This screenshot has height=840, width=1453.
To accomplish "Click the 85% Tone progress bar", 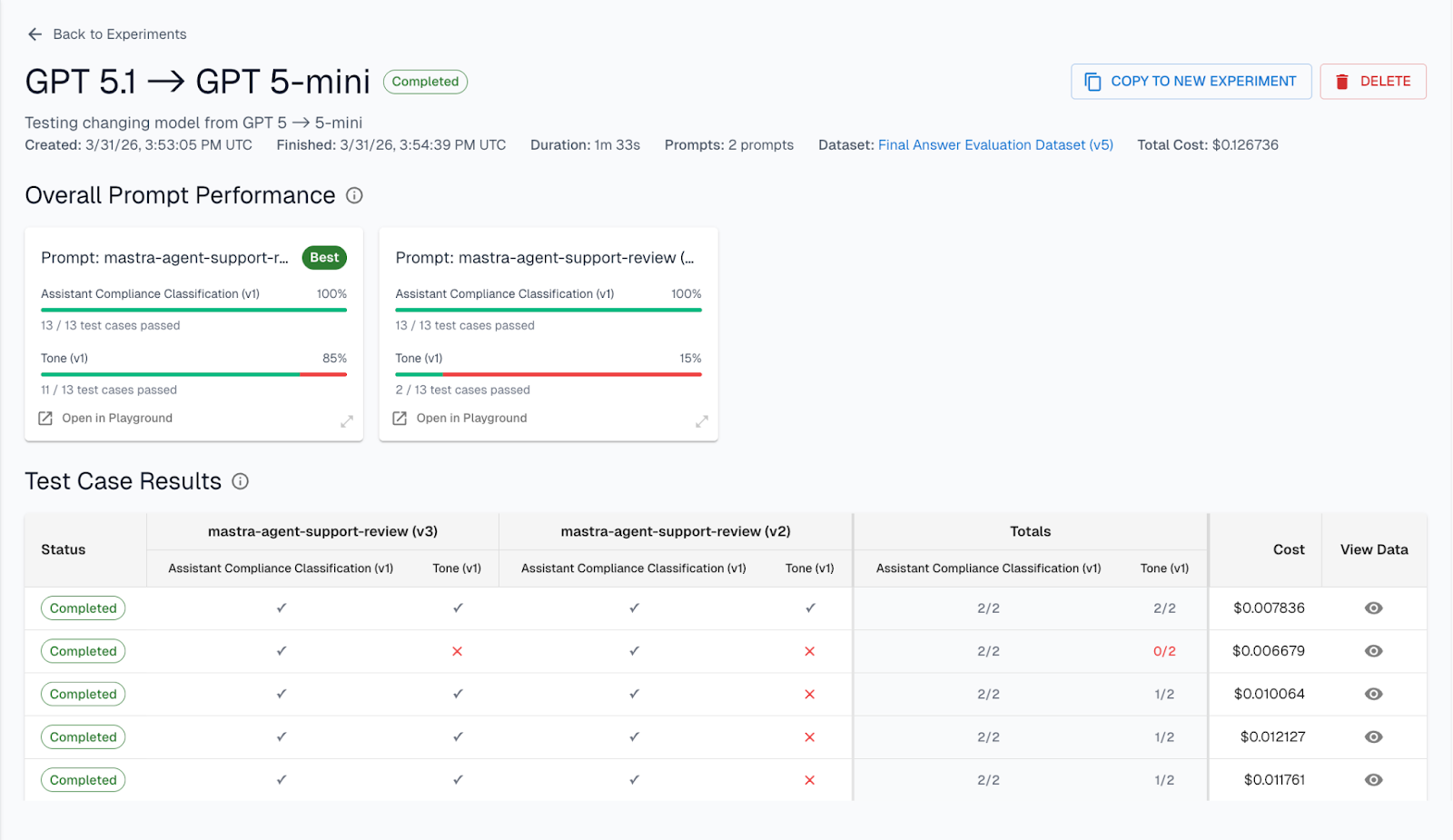I will [x=193, y=373].
